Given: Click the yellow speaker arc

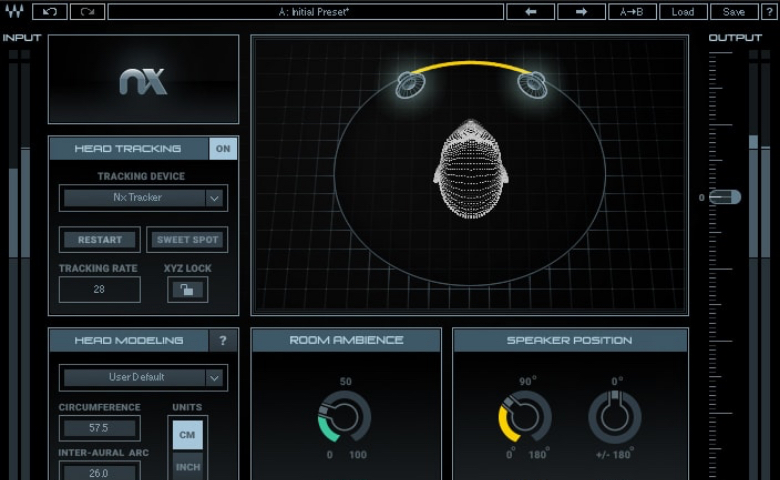Looking at the screenshot, I should click(471, 65).
